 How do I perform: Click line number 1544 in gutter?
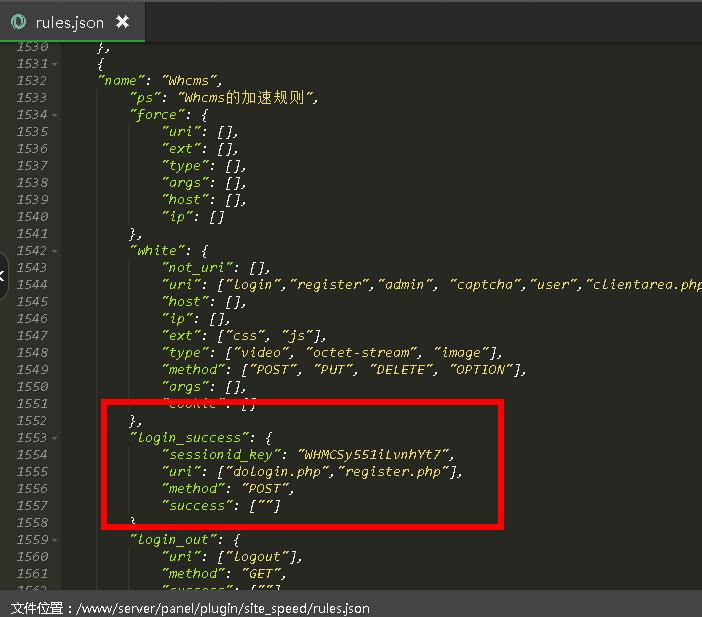pyautogui.click(x=31, y=285)
